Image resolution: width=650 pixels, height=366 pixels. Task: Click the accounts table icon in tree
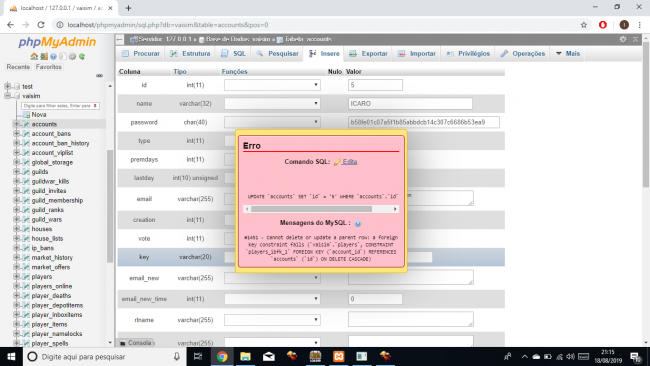coord(27,124)
